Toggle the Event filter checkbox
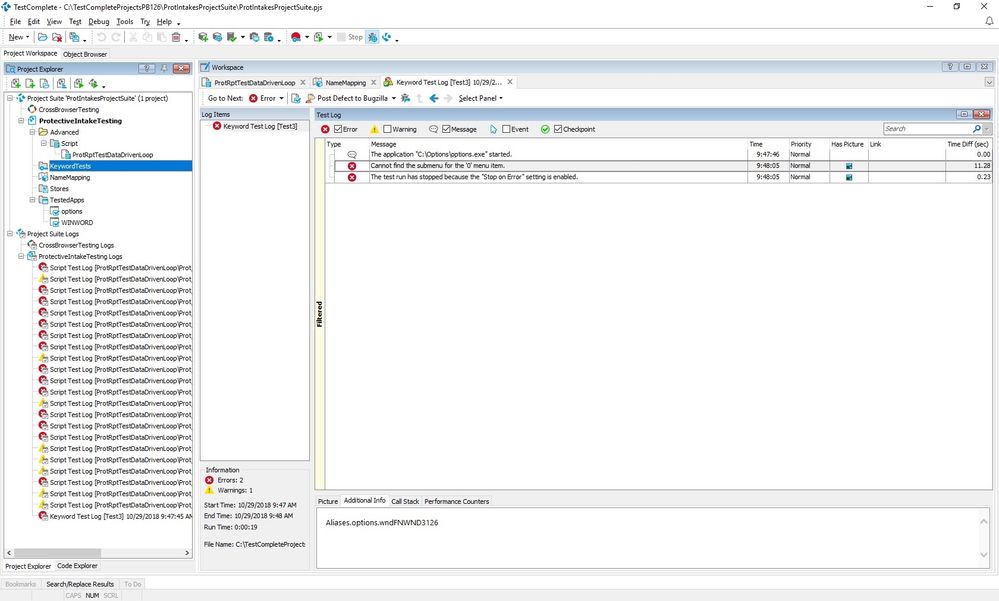 coord(506,129)
